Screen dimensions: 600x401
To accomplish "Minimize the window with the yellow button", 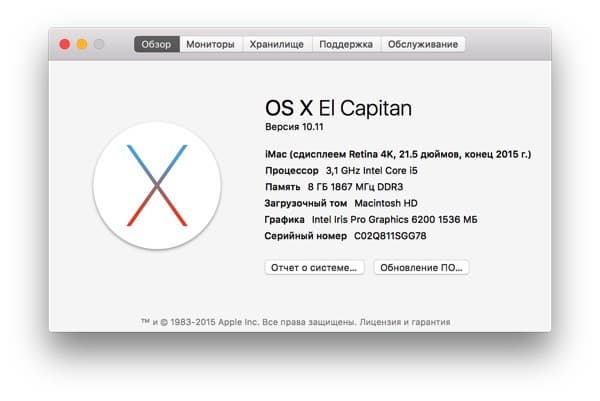I will [82, 44].
